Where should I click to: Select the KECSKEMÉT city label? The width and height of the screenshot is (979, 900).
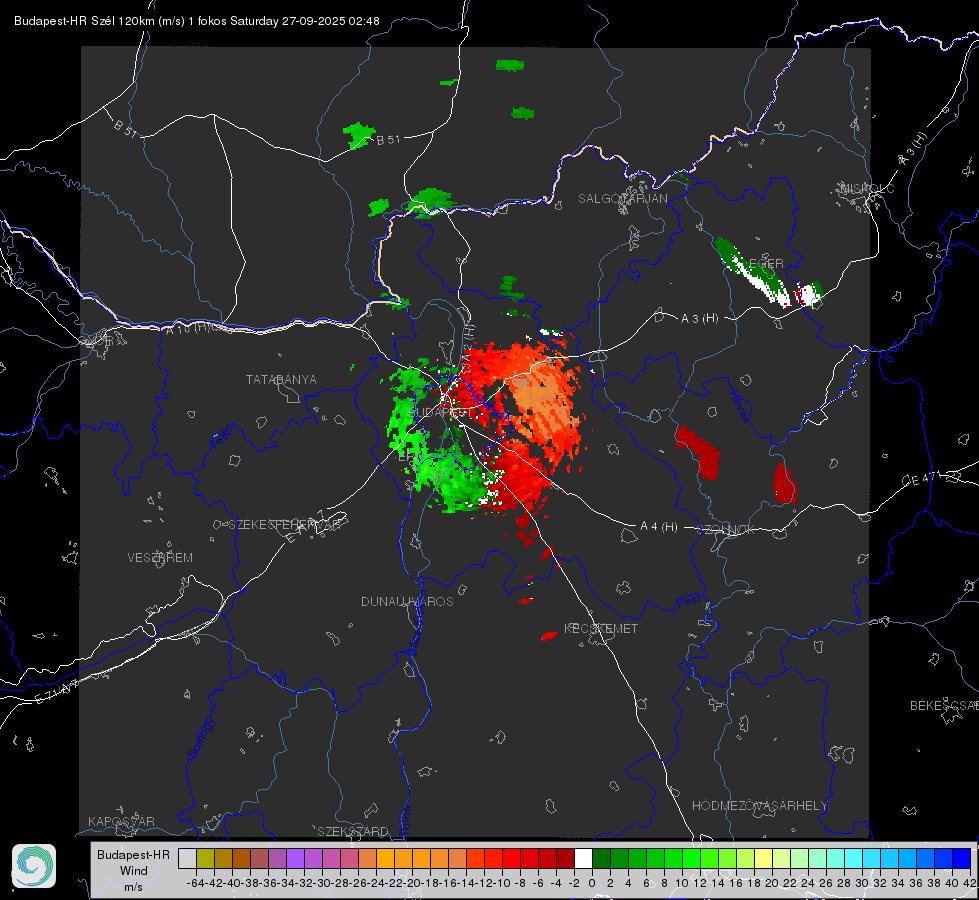coord(601,629)
